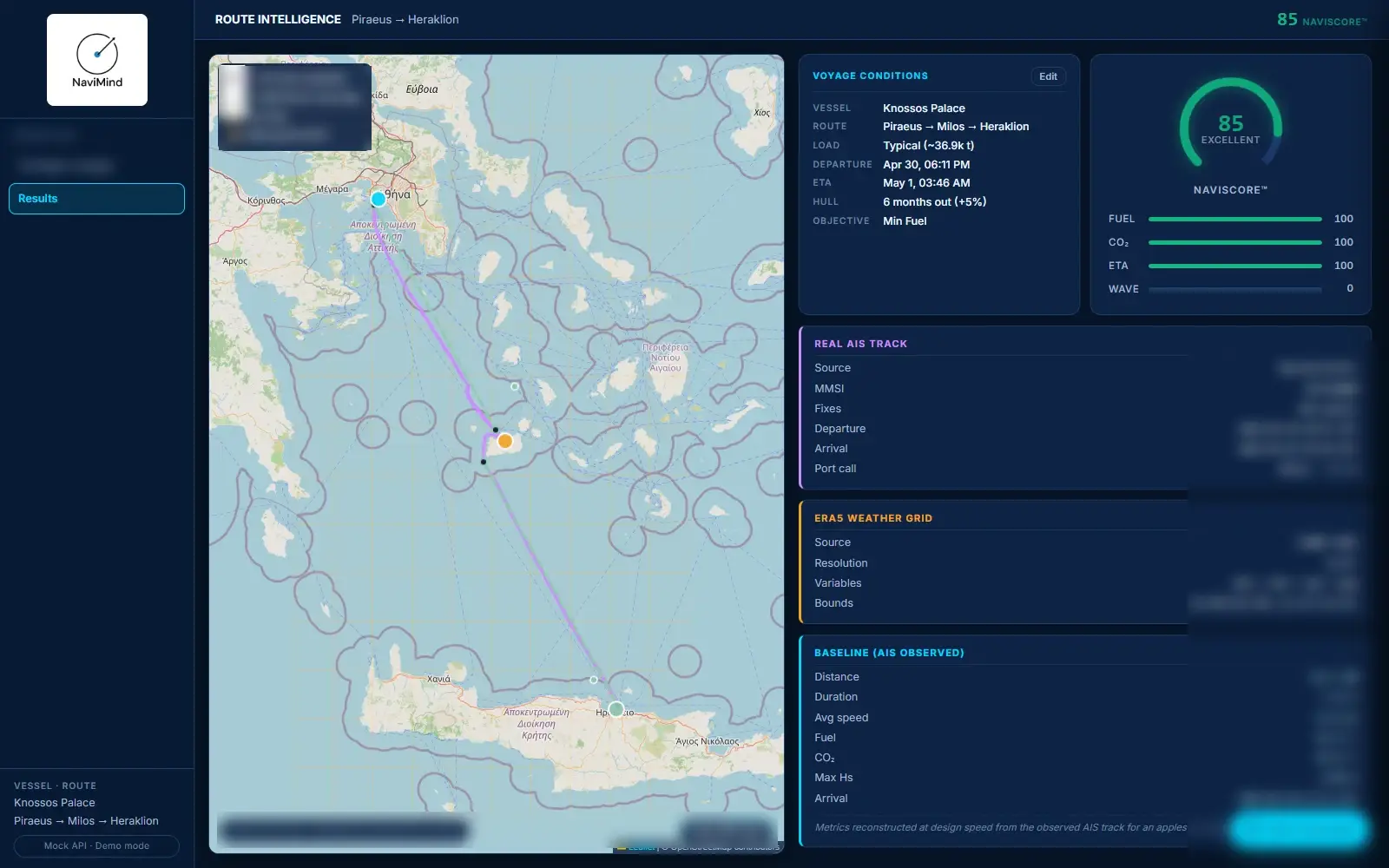
Task: Click the FUEL score bar
Action: tap(1234, 220)
